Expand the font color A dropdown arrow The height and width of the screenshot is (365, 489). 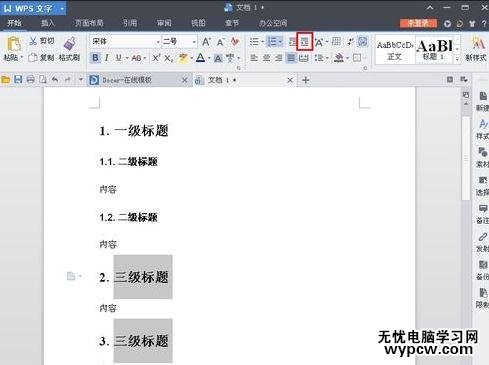pyautogui.click(x=209, y=58)
